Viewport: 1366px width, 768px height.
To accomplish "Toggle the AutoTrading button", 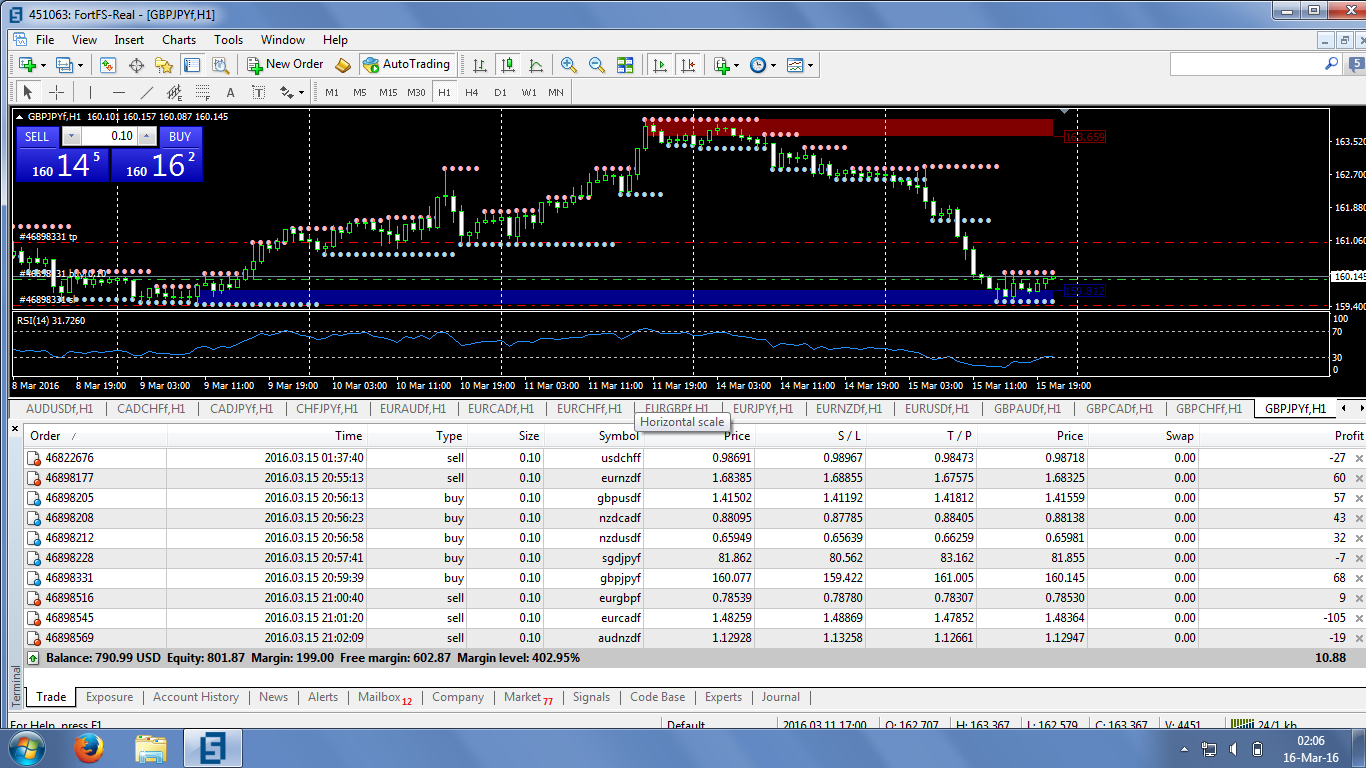I will [x=408, y=64].
